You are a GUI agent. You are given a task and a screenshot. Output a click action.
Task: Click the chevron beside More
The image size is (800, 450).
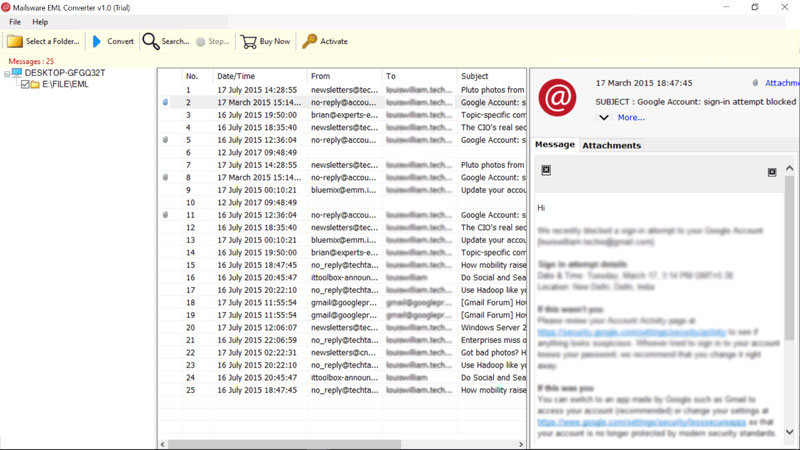point(604,117)
